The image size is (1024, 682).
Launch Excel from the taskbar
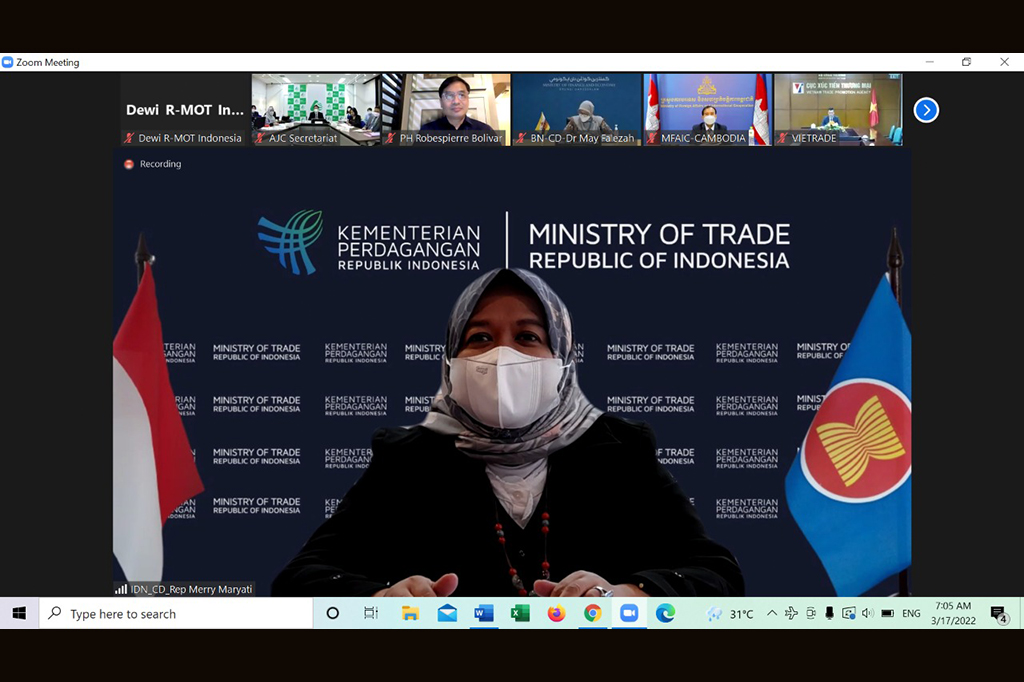(x=520, y=613)
